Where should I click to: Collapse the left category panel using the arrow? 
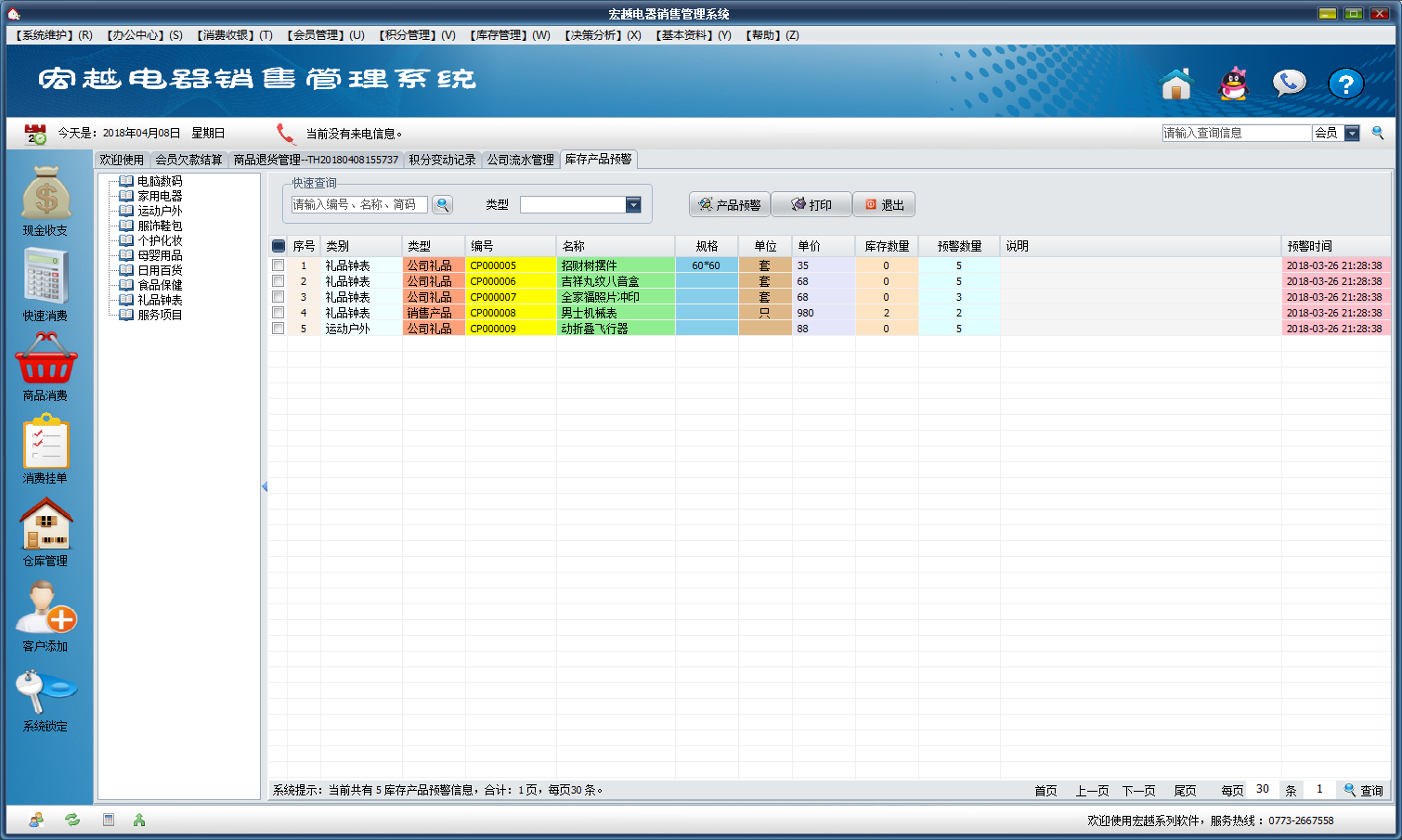pyautogui.click(x=265, y=486)
